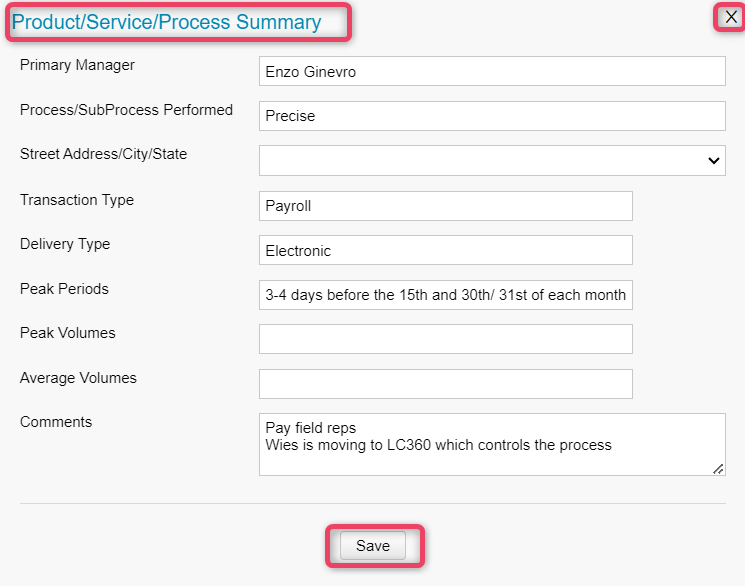Select the Primary Manager input field
The width and height of the screenshot is (745, 586).
[x=492, y=71]
